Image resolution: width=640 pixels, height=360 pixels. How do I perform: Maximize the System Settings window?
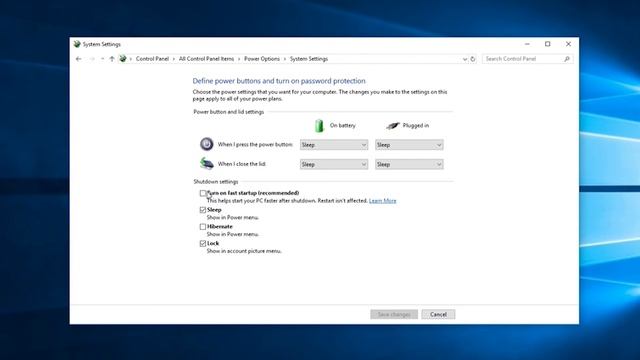point(548,44)
